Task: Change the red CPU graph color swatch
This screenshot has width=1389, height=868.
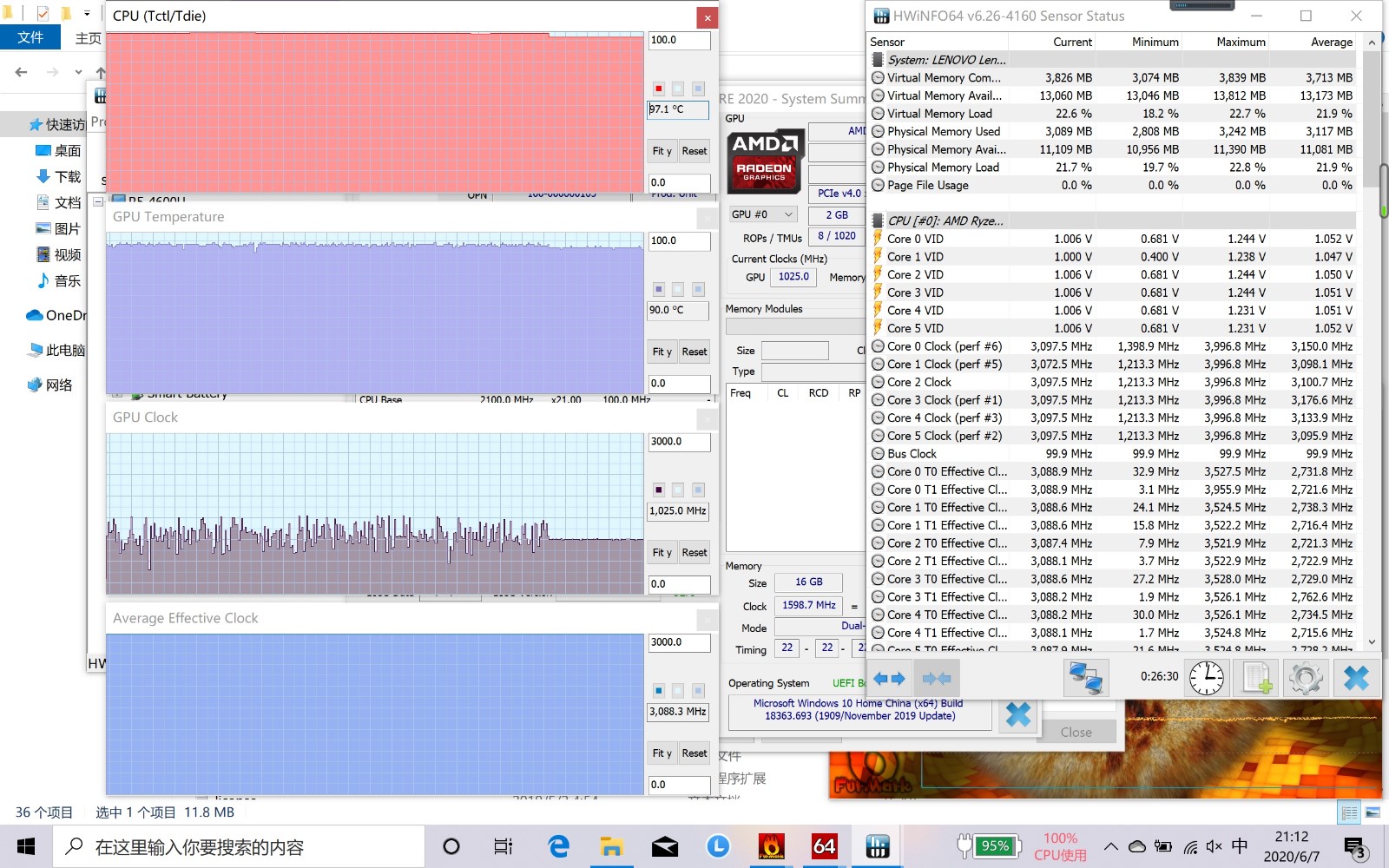Action: pos(658,89)
